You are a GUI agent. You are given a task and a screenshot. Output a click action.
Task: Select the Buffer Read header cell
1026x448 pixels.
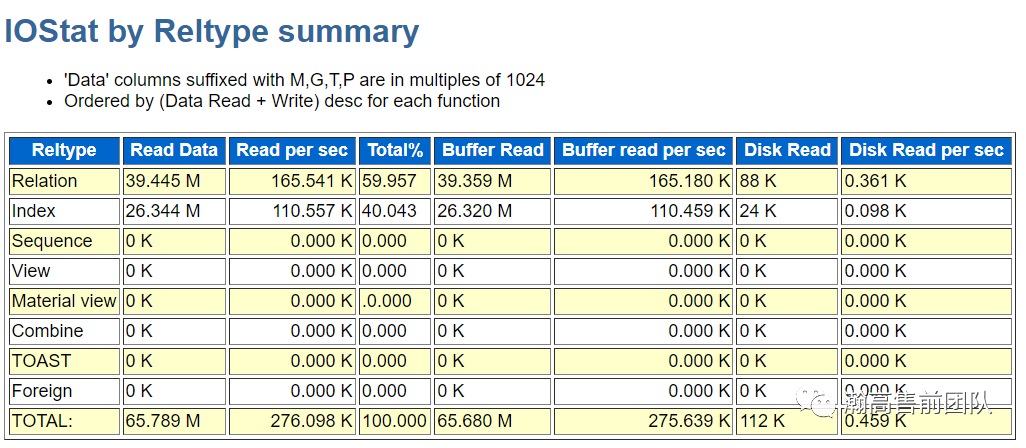pos(493,150)
